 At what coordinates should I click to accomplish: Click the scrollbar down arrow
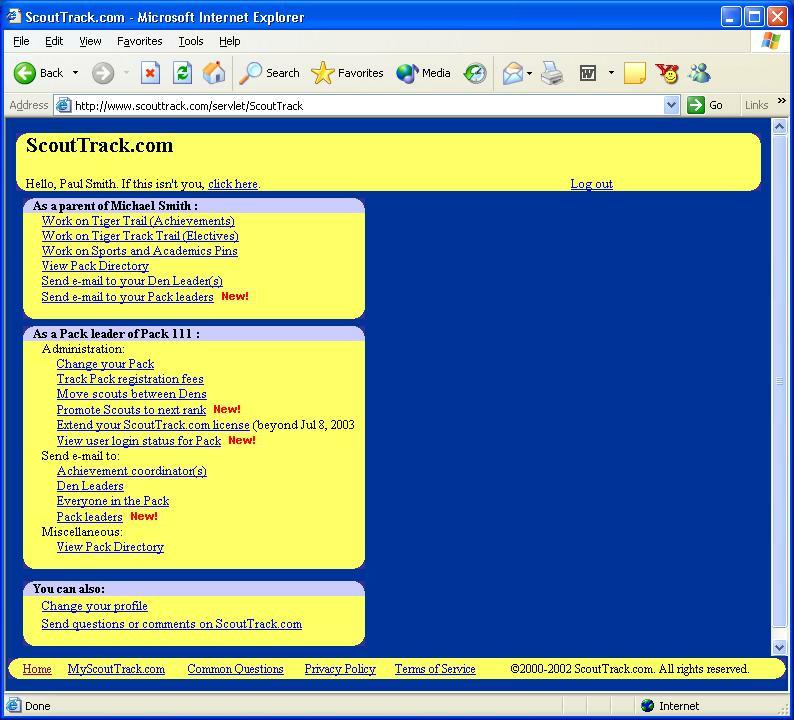[779, 647]
